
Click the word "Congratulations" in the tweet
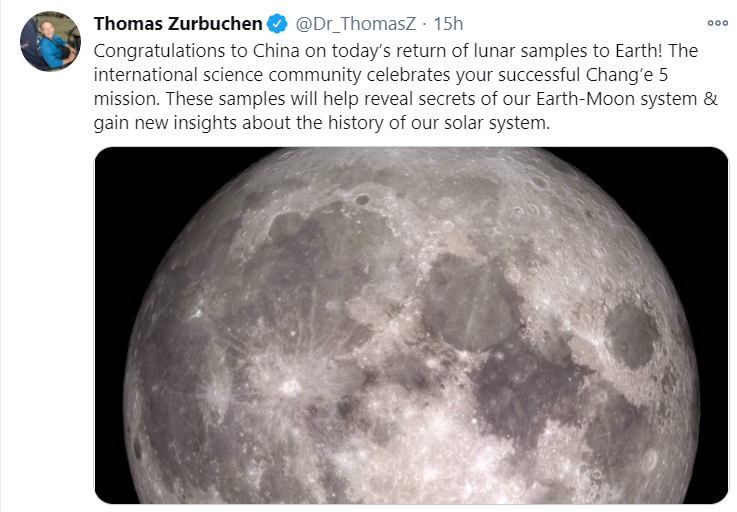pos(159,51)
